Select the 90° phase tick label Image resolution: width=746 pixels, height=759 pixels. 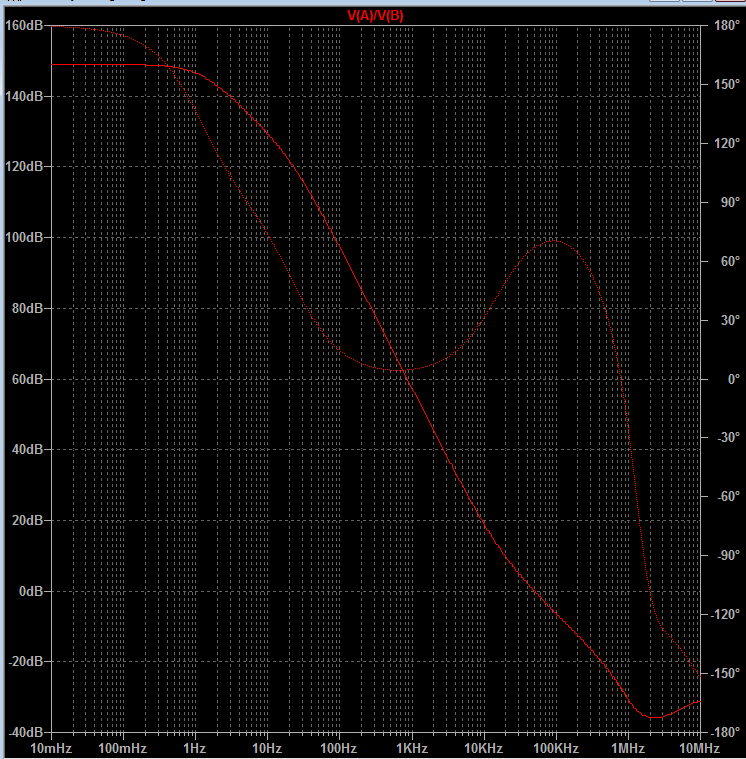730,202
